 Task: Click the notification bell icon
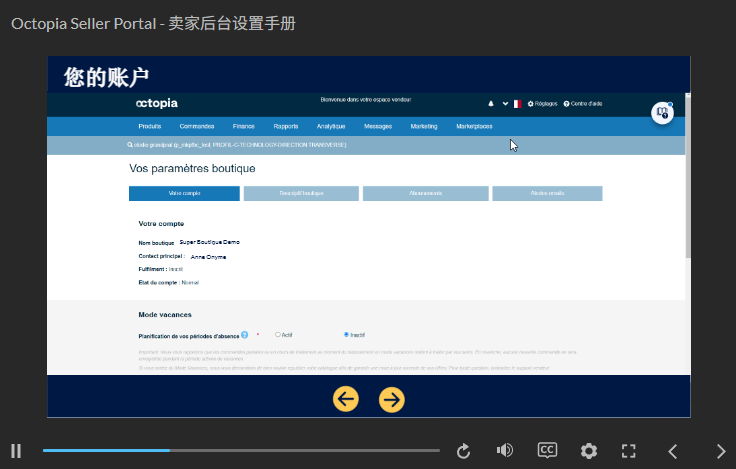(x=491, y=104)
